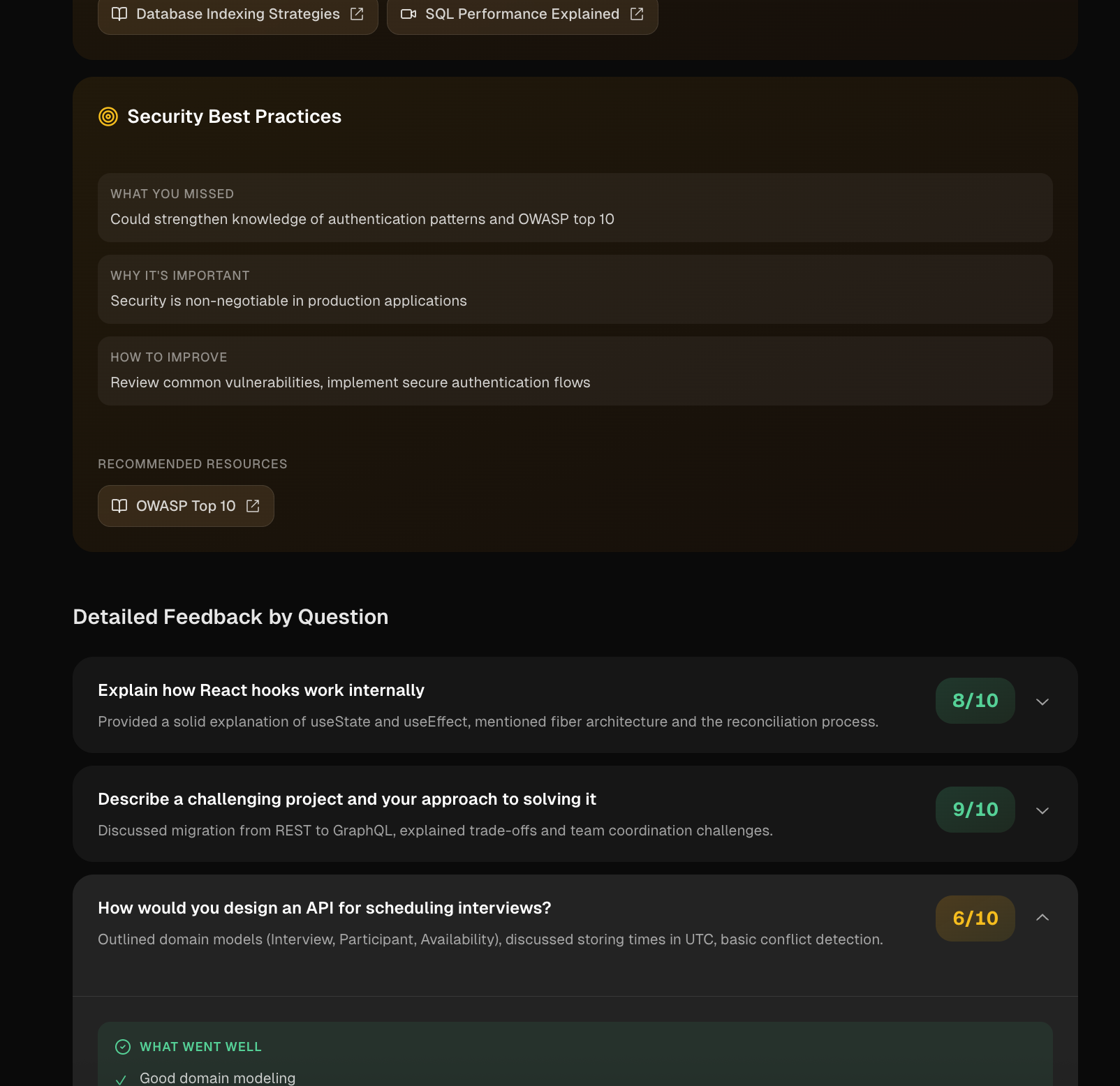1120x1086 pixels.
Task: Click the external link icon on OWASP Top 10
Action: [x=253, y=505]
